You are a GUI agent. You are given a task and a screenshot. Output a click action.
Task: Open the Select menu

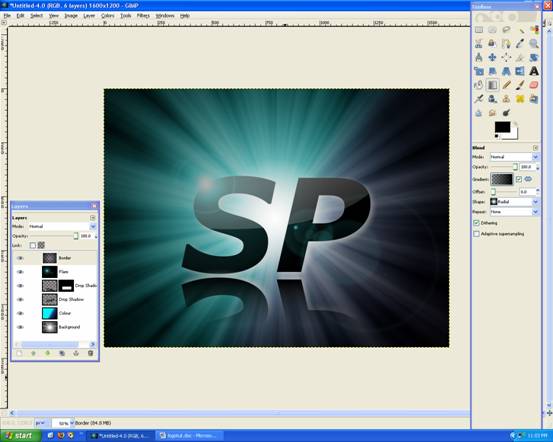[x=36, y=16]
